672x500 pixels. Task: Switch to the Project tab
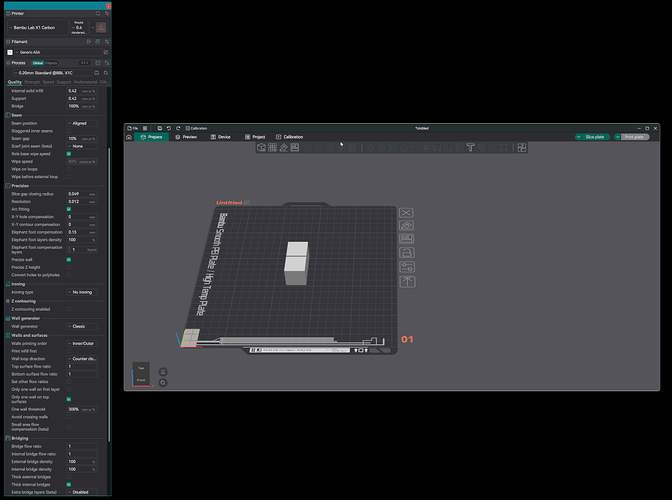(255, 137)
